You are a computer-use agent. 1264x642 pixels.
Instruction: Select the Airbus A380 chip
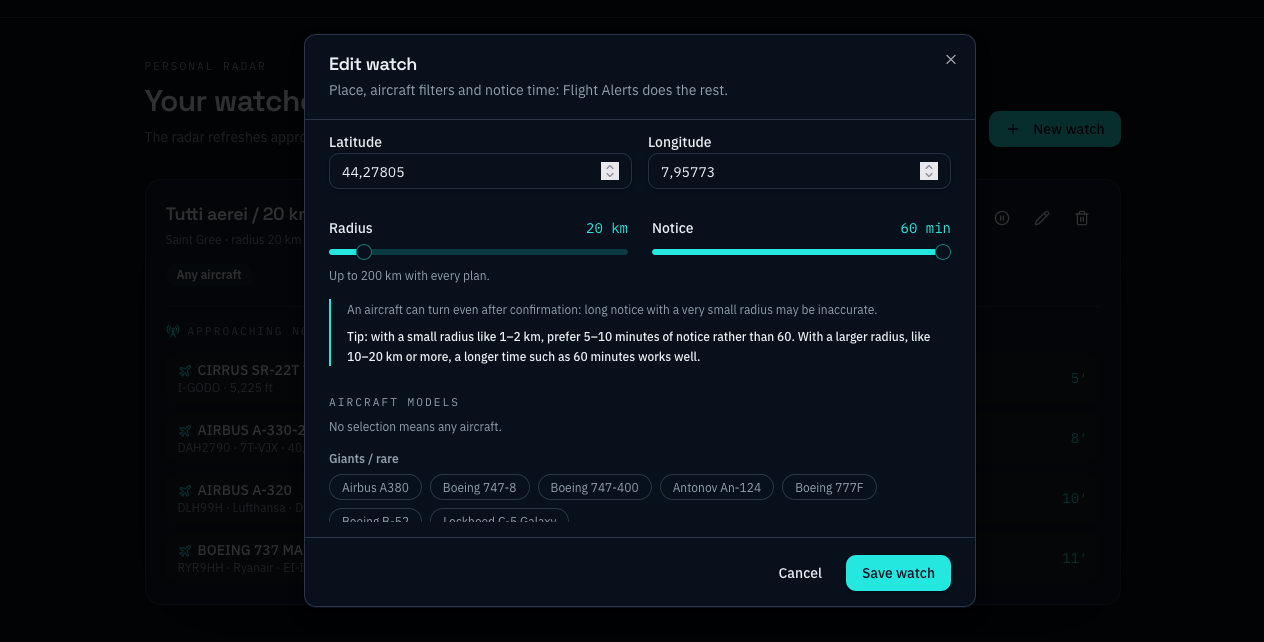pos(375,487)
